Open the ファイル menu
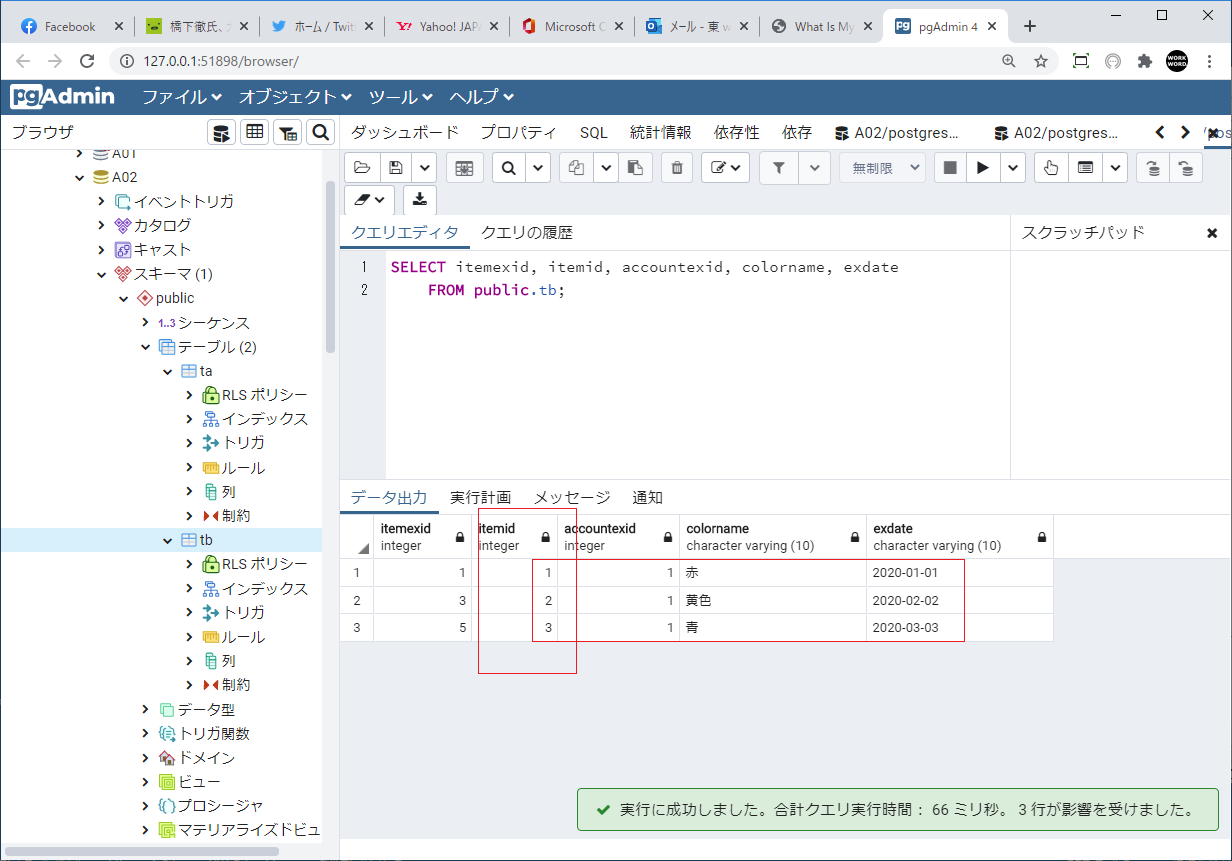The width and height of the screenshot is (1232, 861). point(182,97)
